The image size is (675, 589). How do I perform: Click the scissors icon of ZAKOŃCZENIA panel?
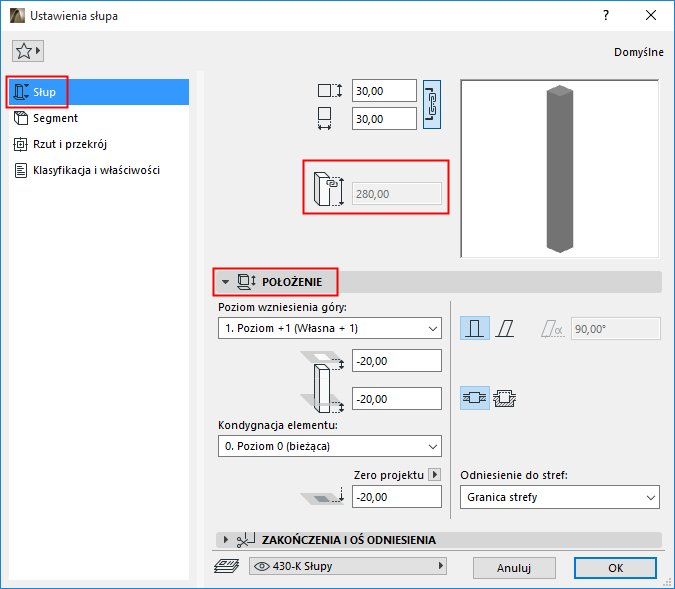point(246,539)
